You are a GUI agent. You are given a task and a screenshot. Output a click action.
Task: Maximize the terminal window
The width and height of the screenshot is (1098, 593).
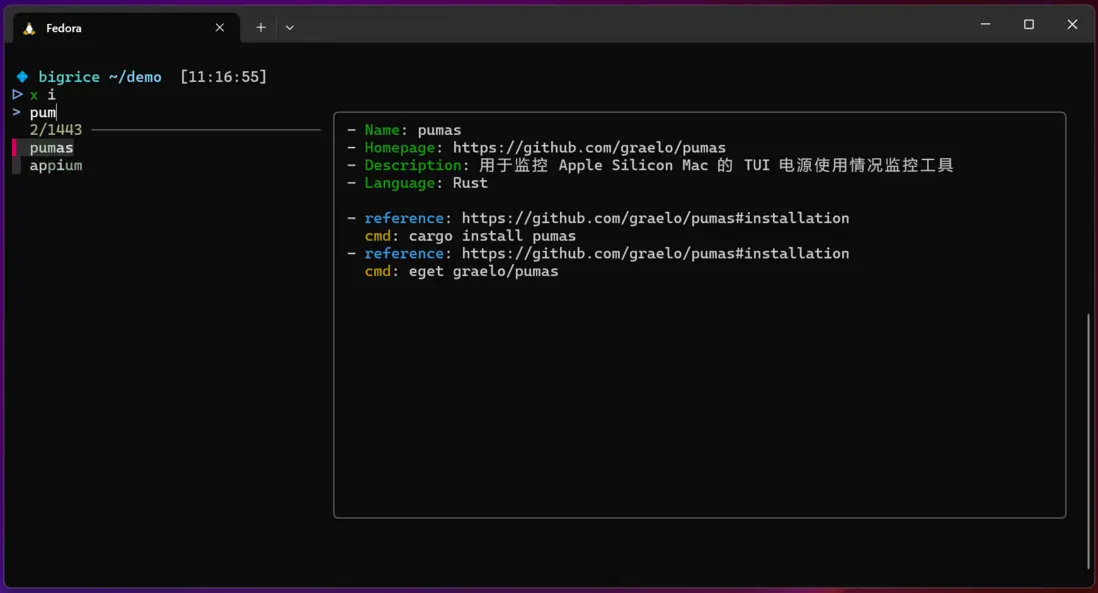[1028, 25]
